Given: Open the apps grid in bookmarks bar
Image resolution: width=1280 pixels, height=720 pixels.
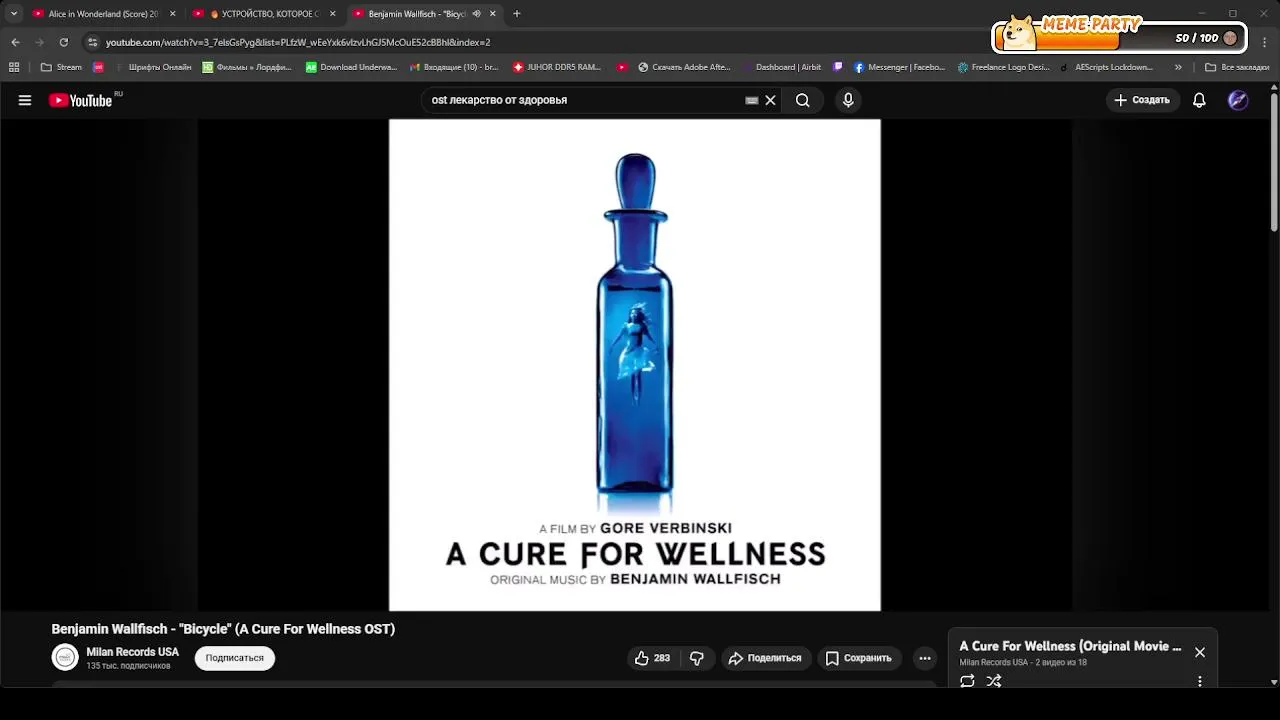Looking at the screenshot, I should click(x=14, y=67).
